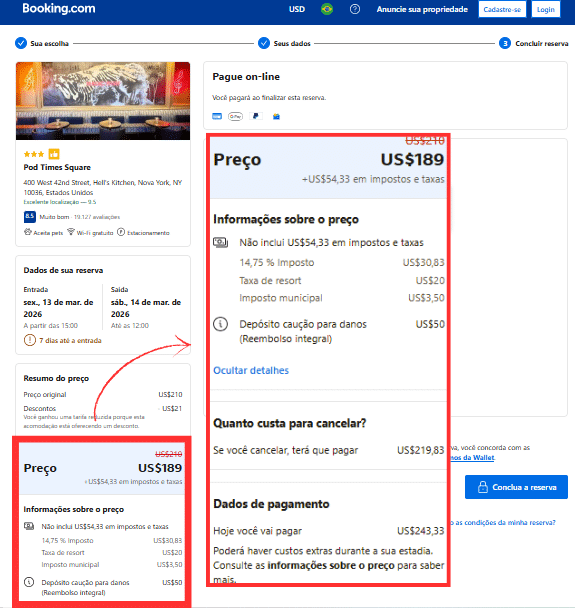Click the cash icon beside Não inclui US$54,33 in the left card
The width and height of the screenshot is (575, 608).
(x=29, y=526)
